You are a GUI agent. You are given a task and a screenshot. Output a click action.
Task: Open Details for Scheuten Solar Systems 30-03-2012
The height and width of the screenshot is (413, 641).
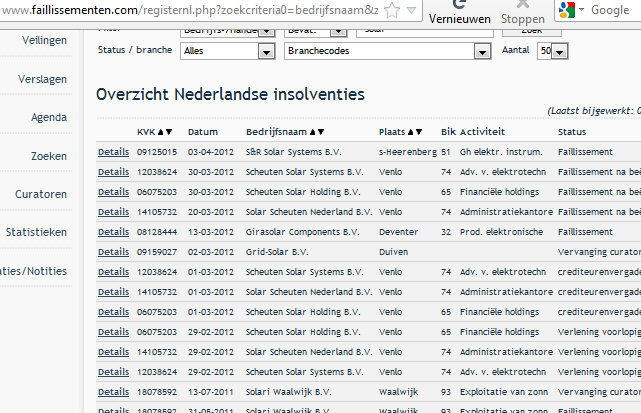click(113, 172)
